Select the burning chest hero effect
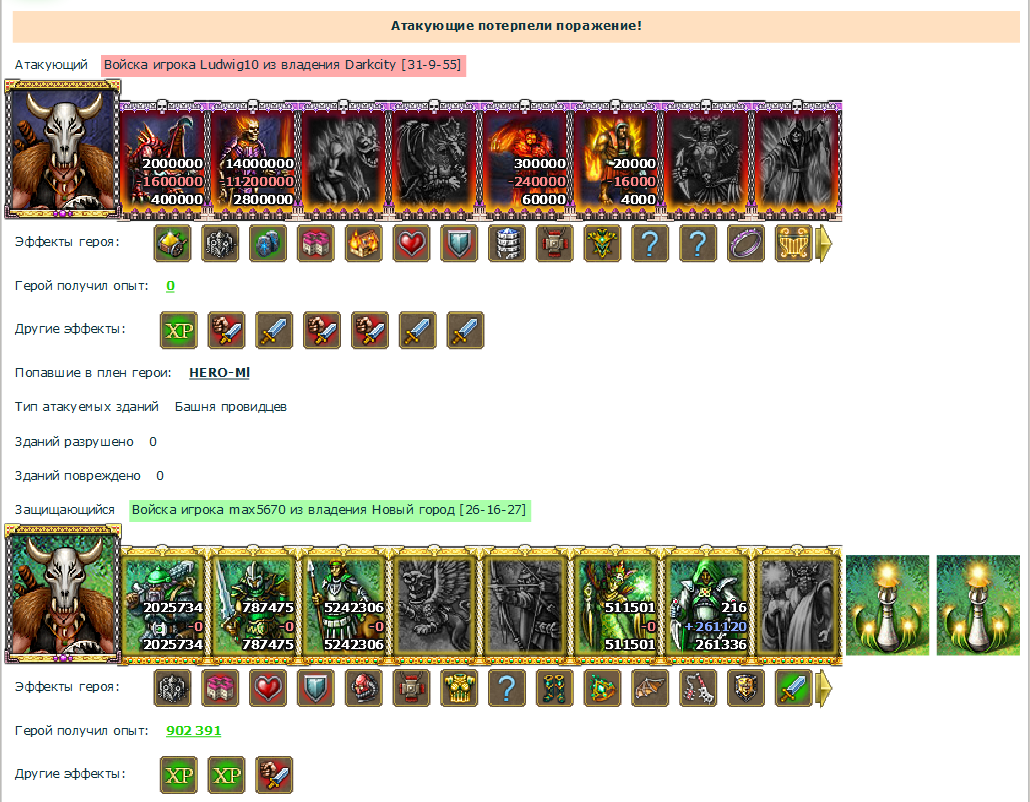 [363, 243]
